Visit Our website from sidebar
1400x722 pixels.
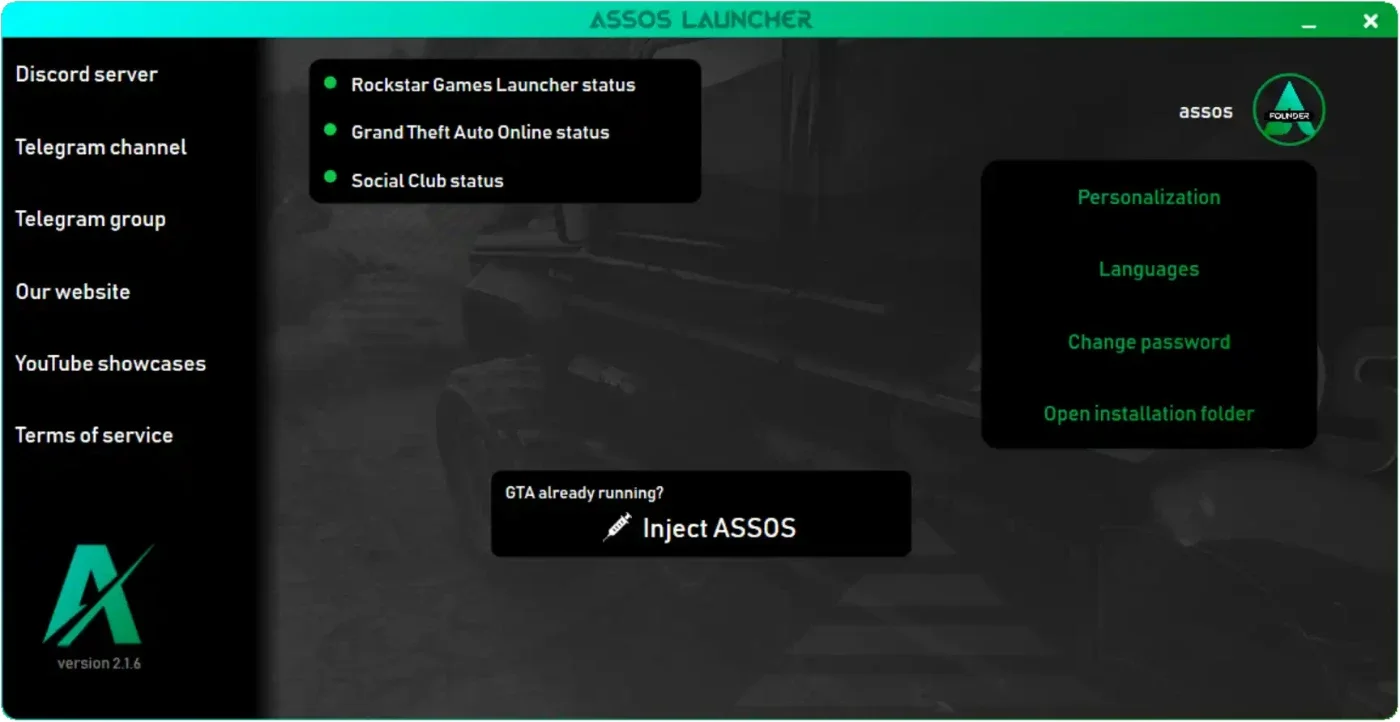pyautogui.click(x=73, y=292)
